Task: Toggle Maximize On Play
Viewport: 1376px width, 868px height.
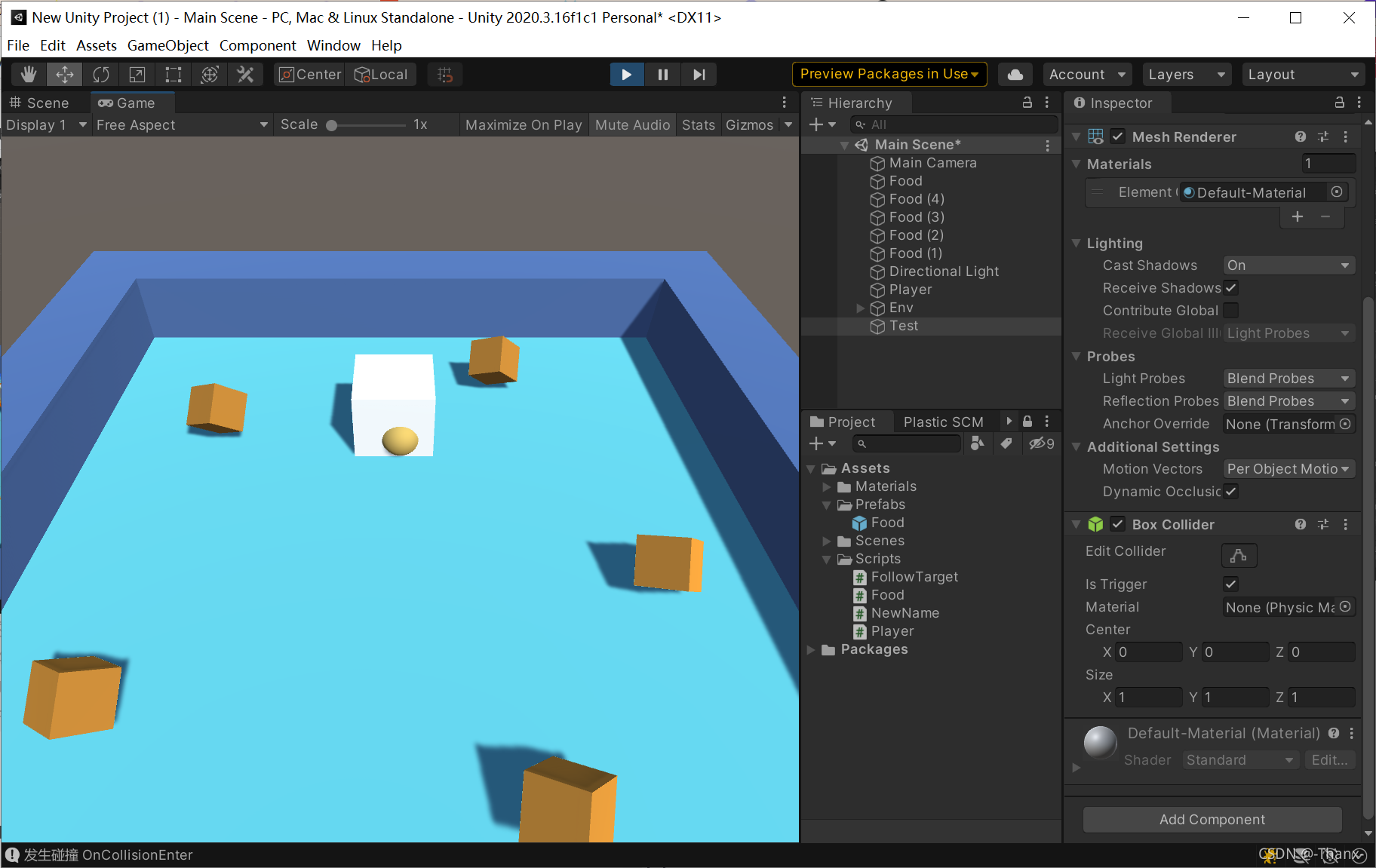Action: pos(524,124)
